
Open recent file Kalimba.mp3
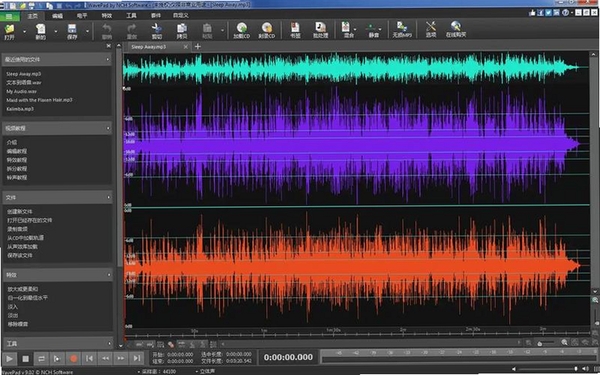pyautogui.click(x=20, y=109)
